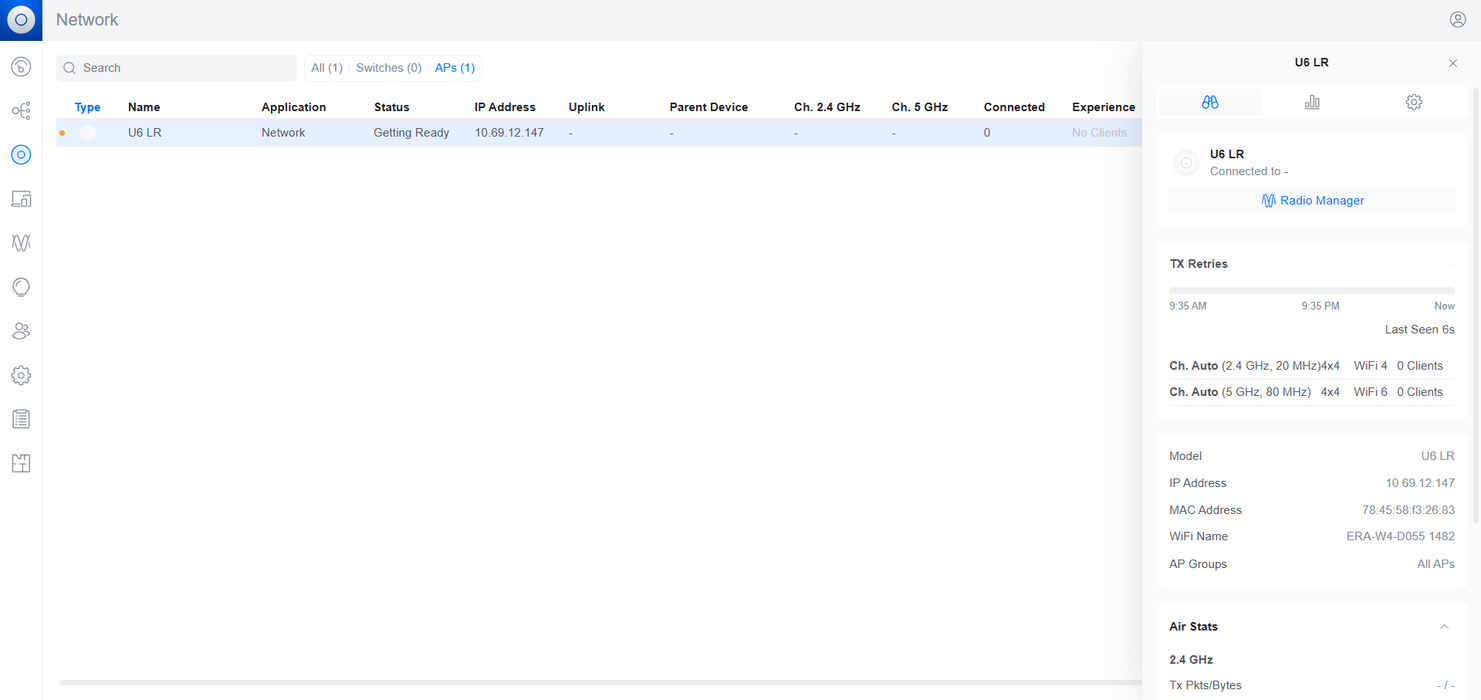Viewport: 1481px width, 700px height.
Task: Click the 2.4 GHz Air Stats heading
Action: 1191,660
